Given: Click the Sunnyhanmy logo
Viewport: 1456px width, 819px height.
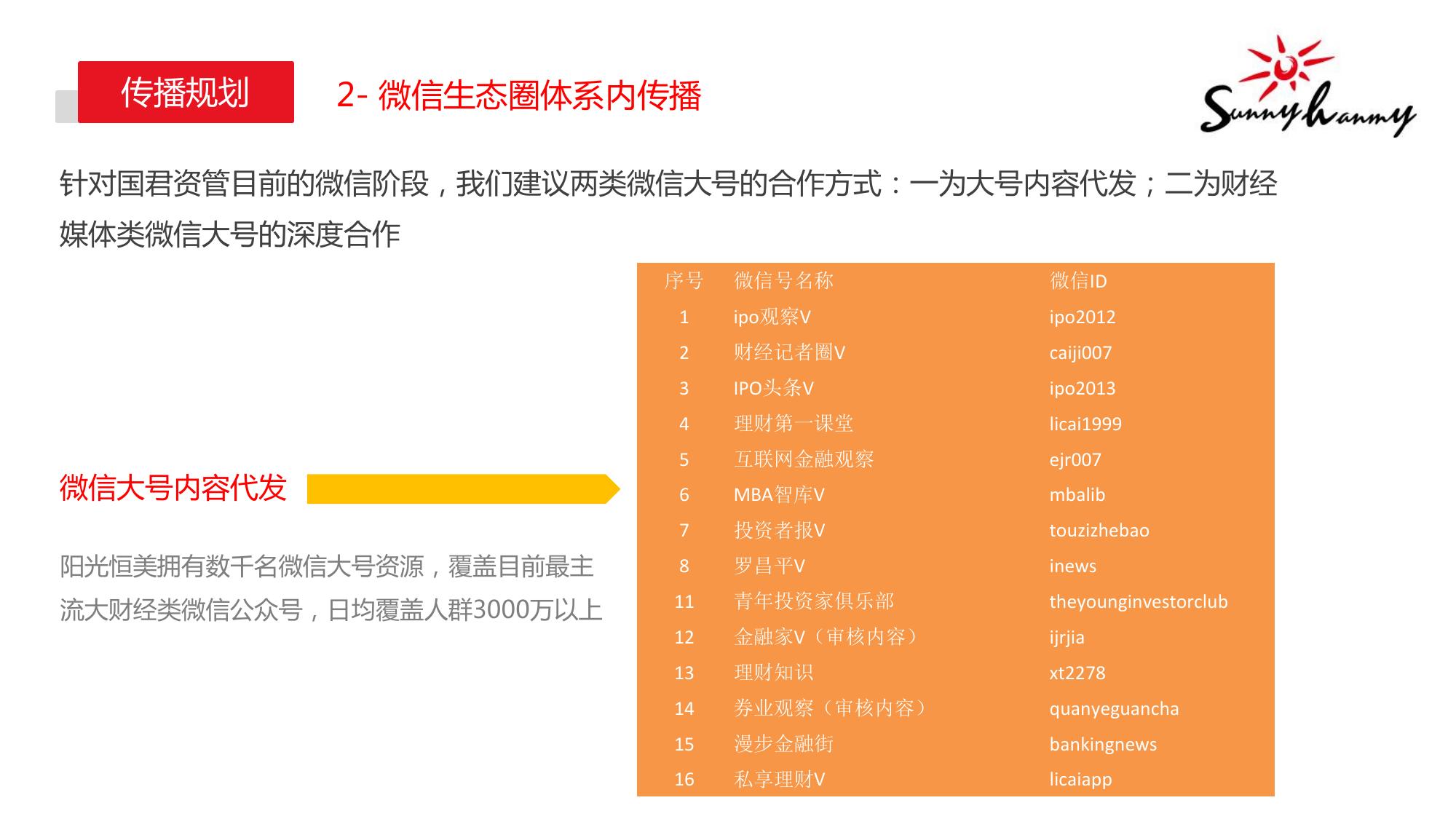Looking at the screenshot, I should 1307,86.
